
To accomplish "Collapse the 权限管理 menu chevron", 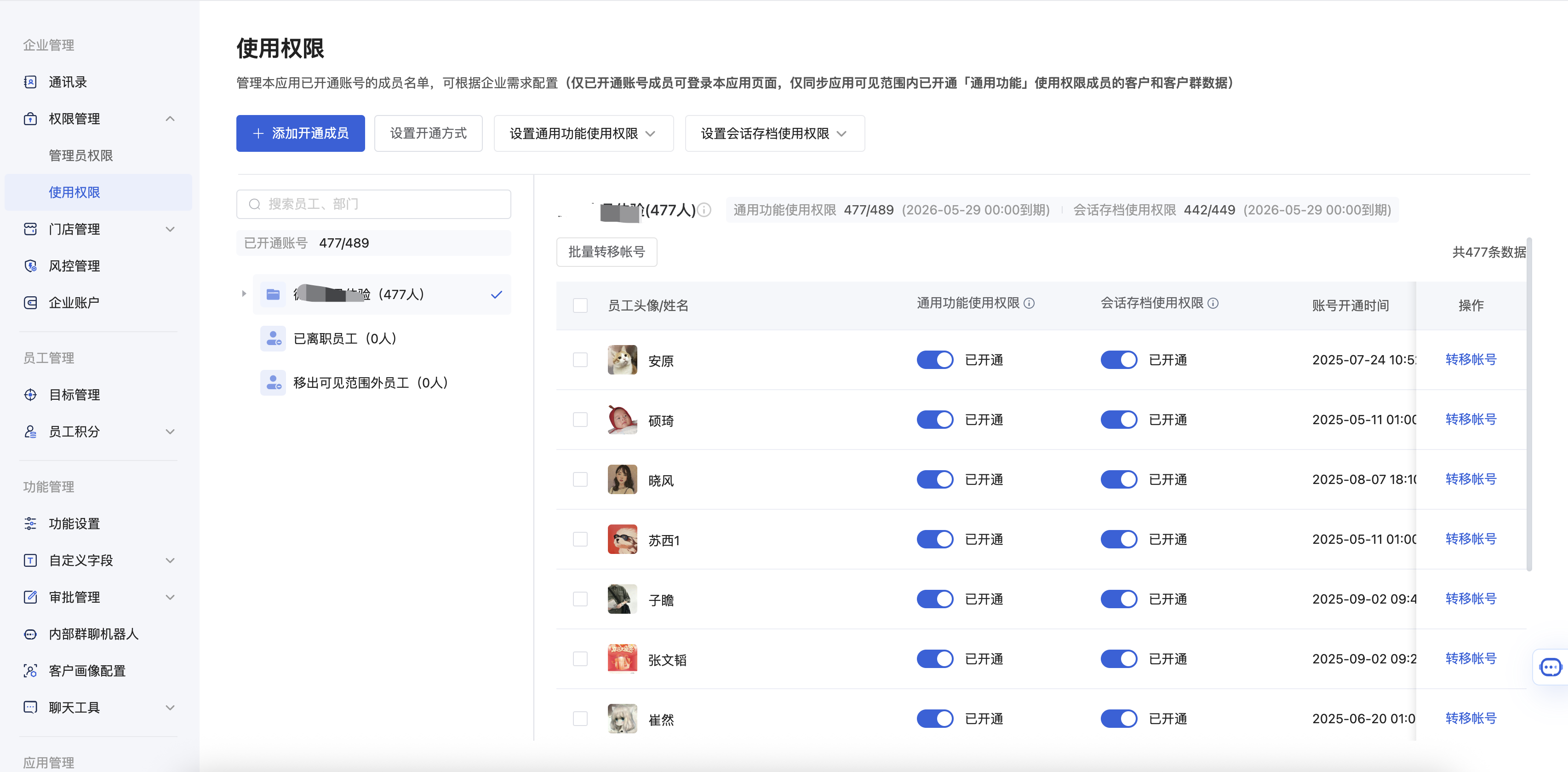I will (x=170, y=119).
